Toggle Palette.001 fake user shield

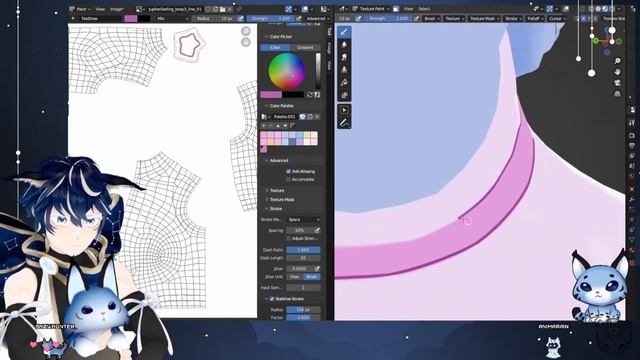tap(302, 117)
